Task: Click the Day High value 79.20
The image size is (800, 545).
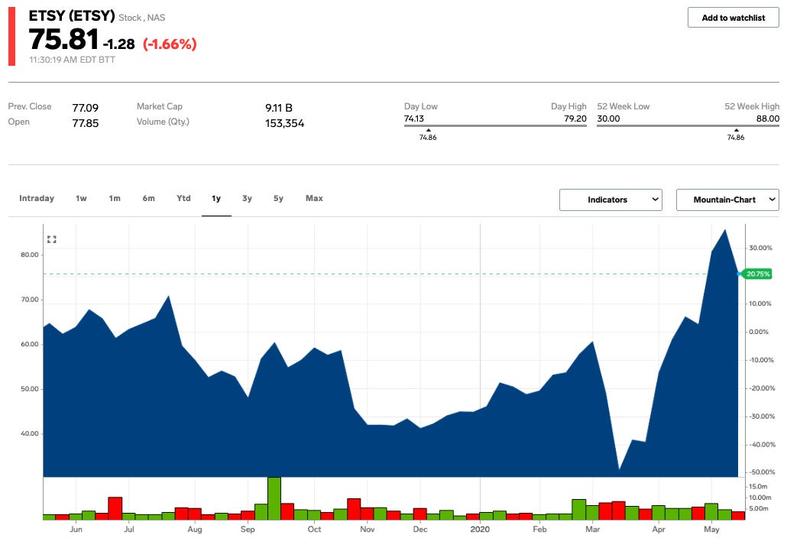Action: [575, 118]
